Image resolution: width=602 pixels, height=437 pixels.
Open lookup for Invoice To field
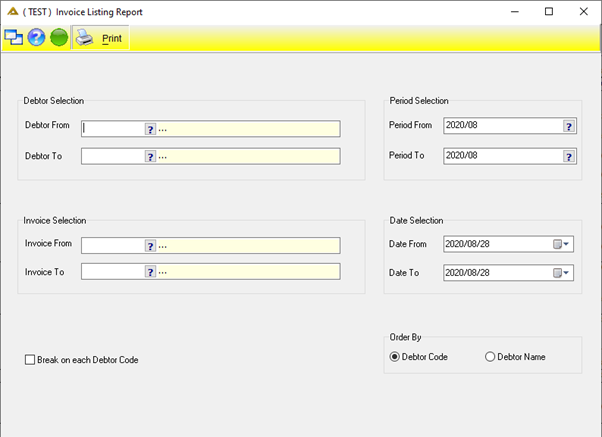(x=150, y=272)
